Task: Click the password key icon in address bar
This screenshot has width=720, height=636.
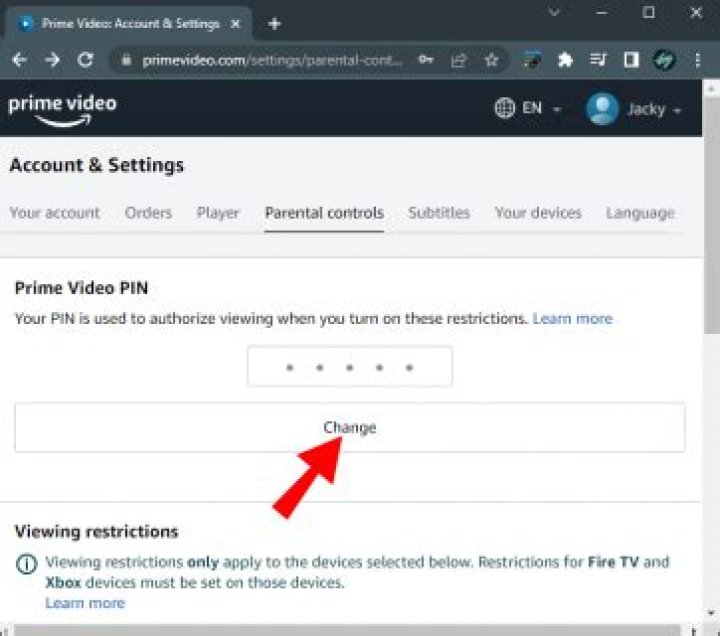Action: coord(426,60)
